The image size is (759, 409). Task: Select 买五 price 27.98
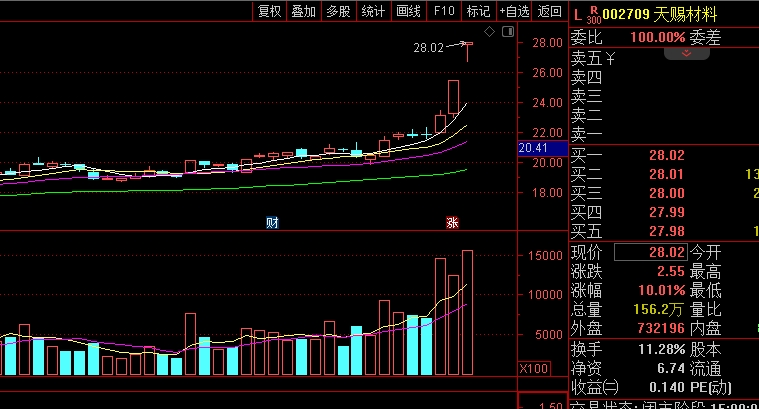click(667, 231)
